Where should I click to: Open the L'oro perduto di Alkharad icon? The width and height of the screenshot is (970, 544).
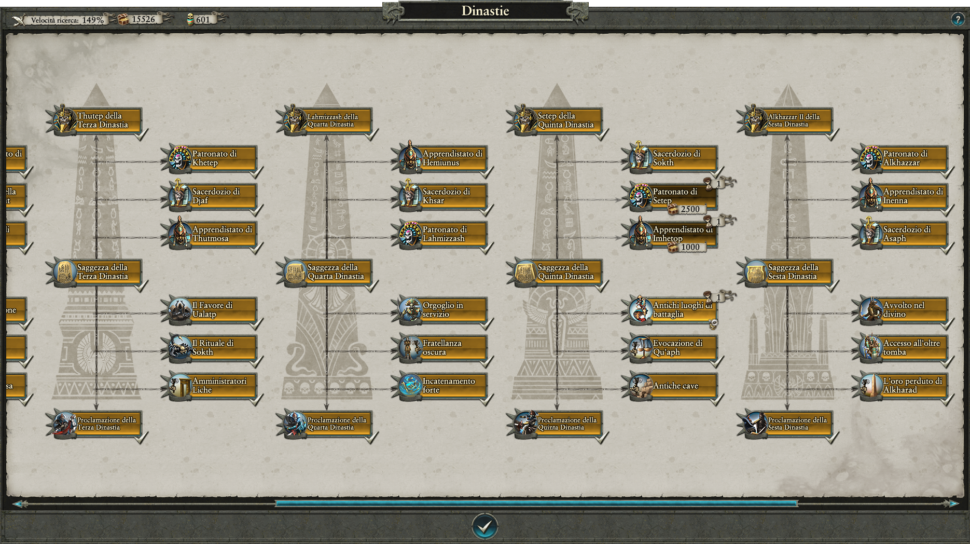click(870, 386)
